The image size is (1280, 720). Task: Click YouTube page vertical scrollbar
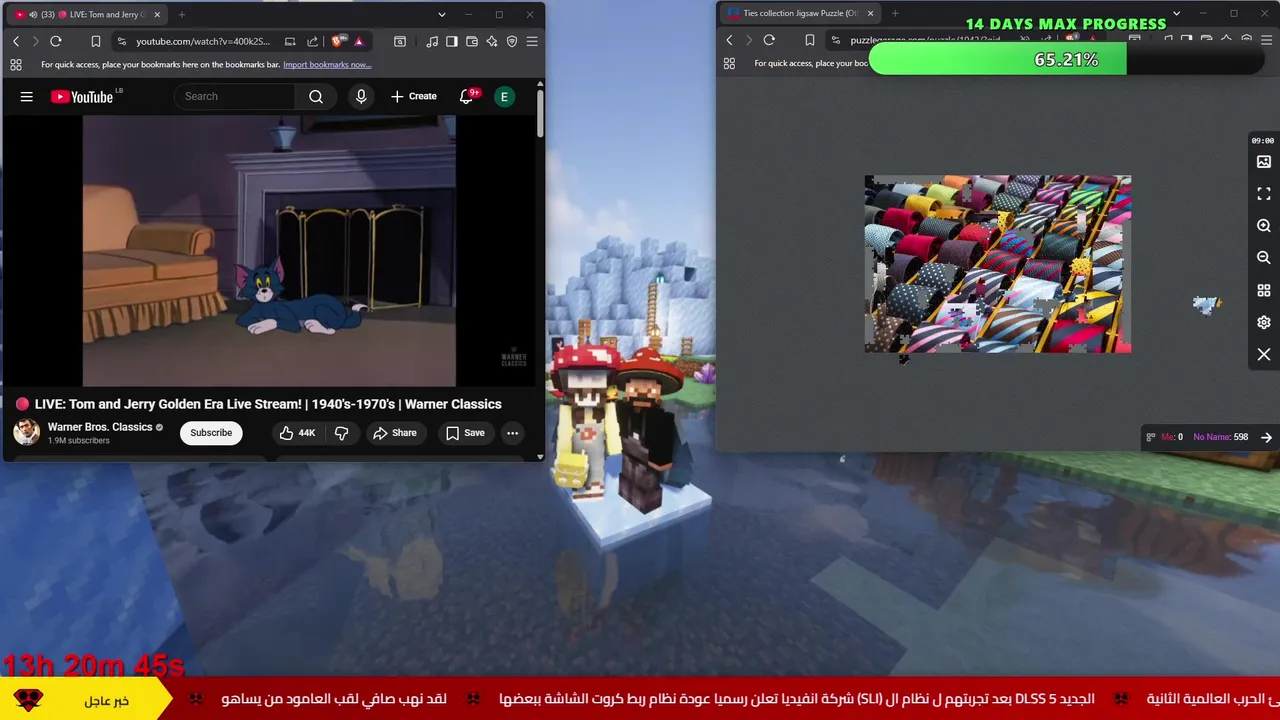click(x=540, y=115)
